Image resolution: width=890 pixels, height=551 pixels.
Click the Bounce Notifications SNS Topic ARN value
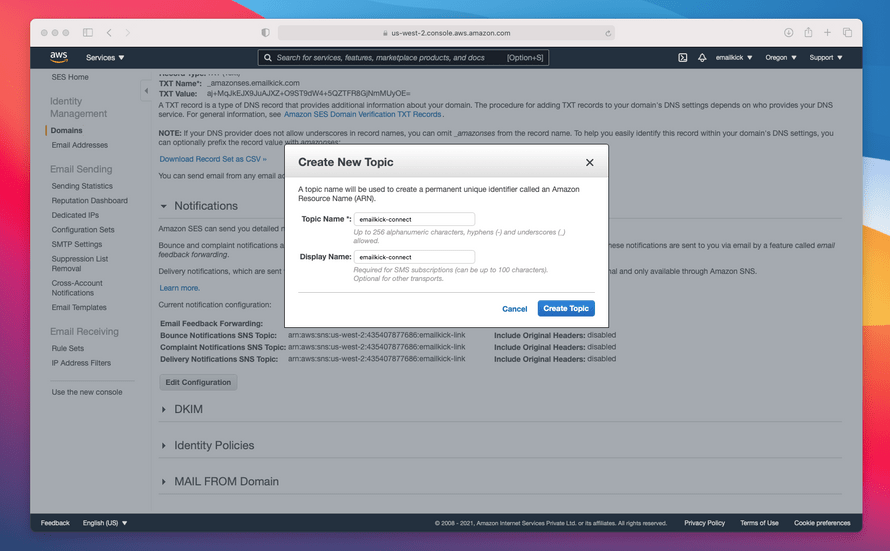tap(377, 335)
